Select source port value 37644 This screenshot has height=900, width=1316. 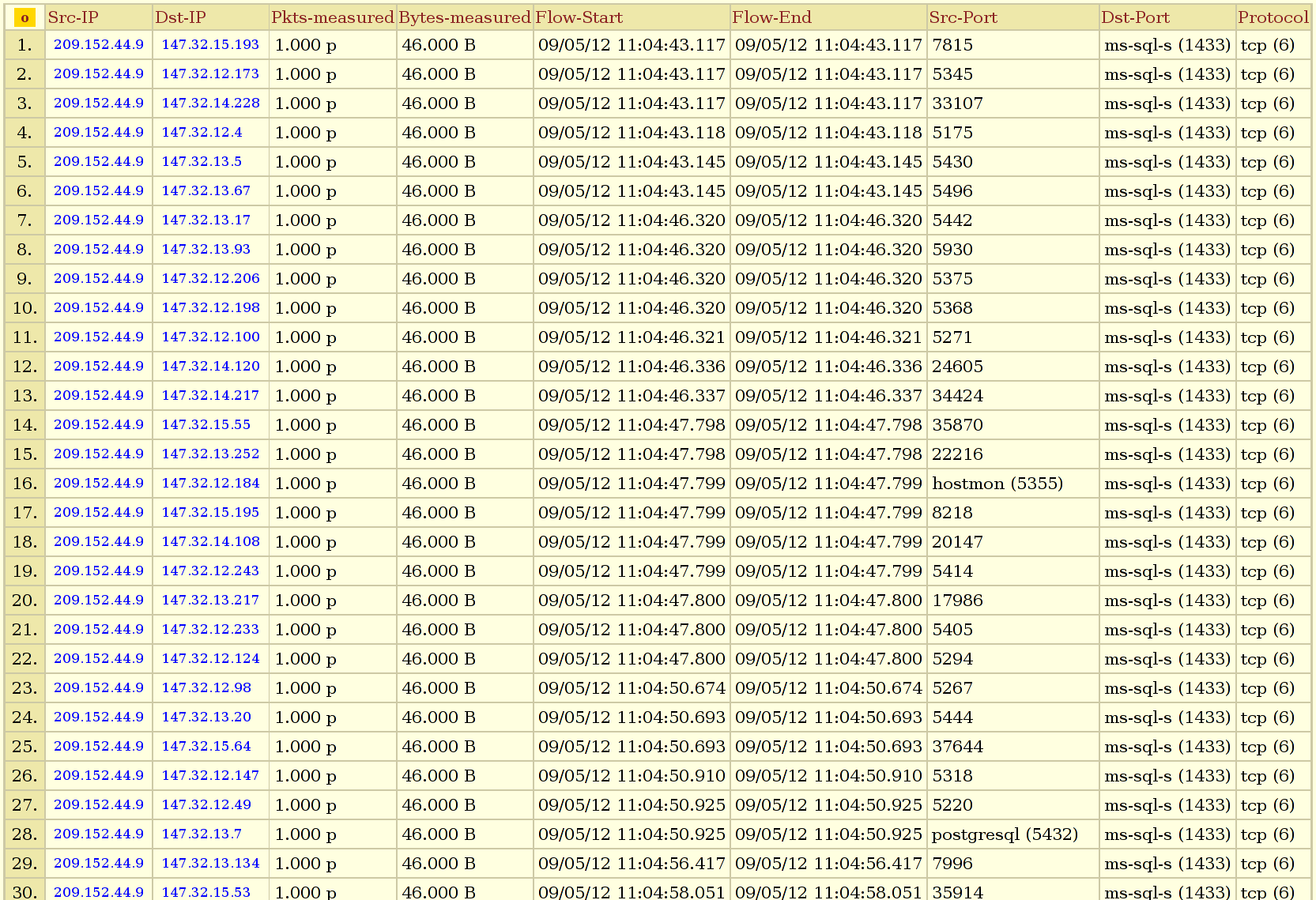point(957,747)
